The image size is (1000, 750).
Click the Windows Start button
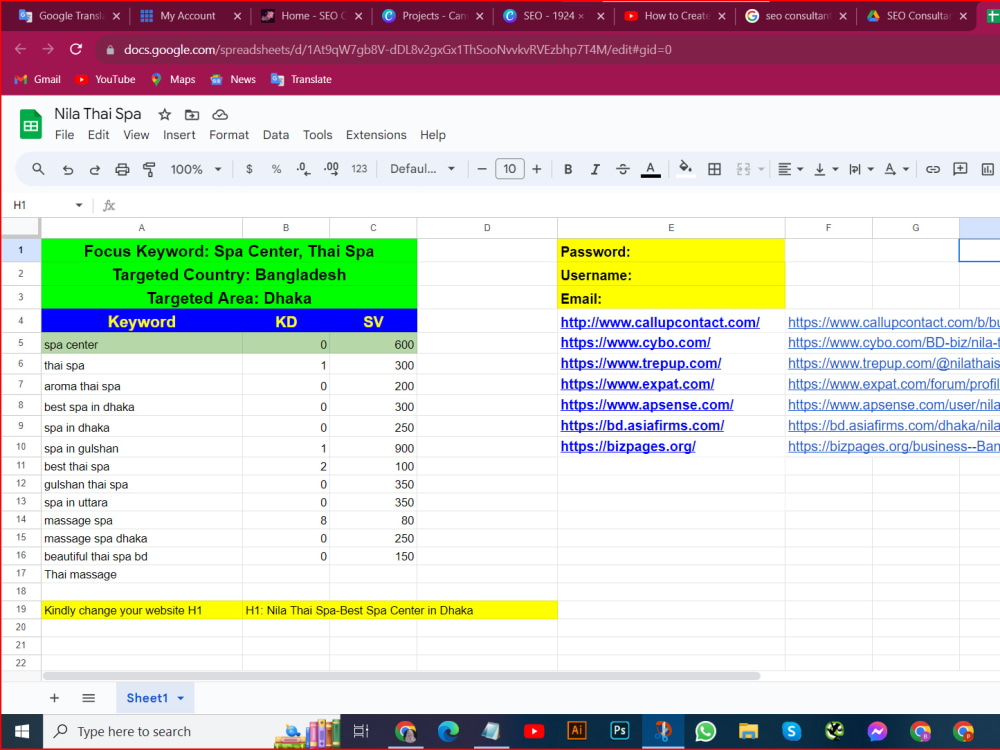click(22, 731)
